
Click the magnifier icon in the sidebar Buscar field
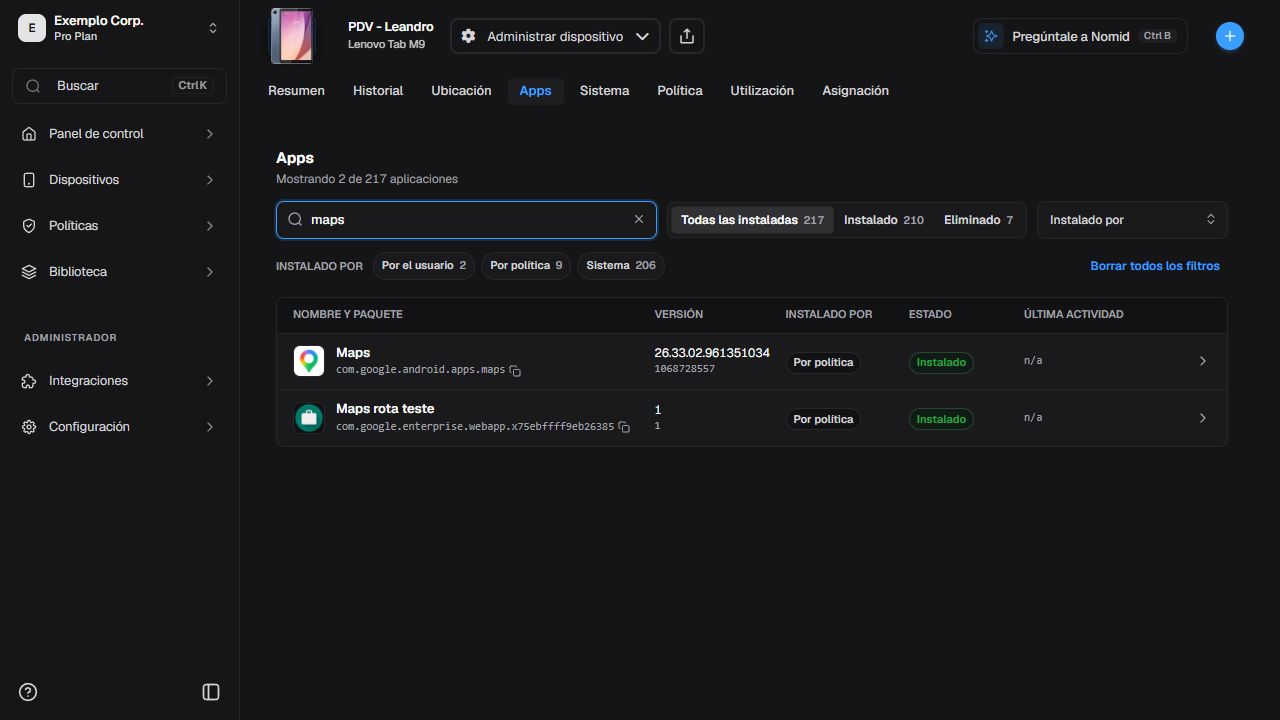coord(33,86)
